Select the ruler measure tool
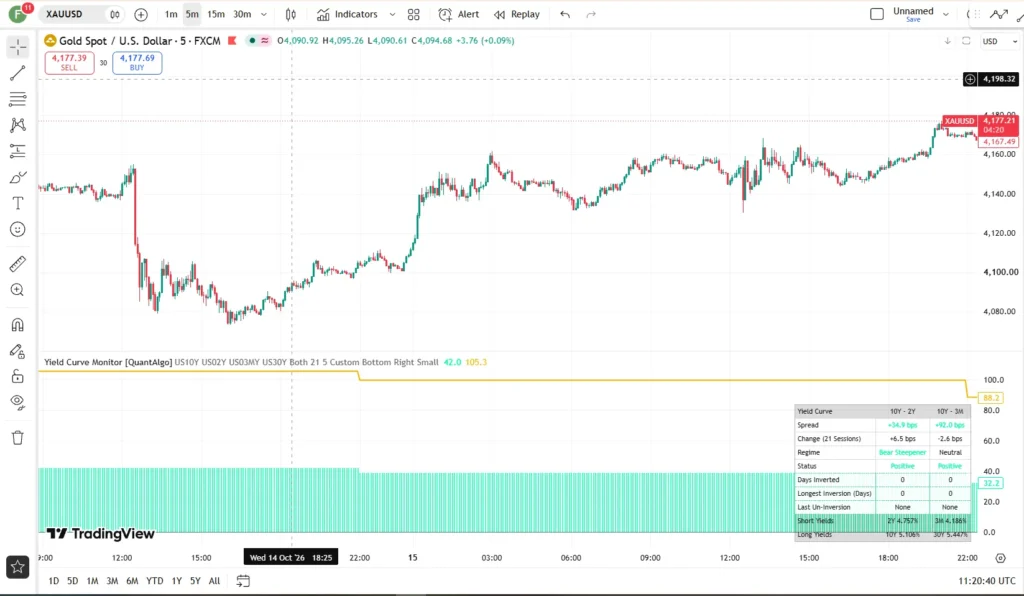 [x=18, y=264]
